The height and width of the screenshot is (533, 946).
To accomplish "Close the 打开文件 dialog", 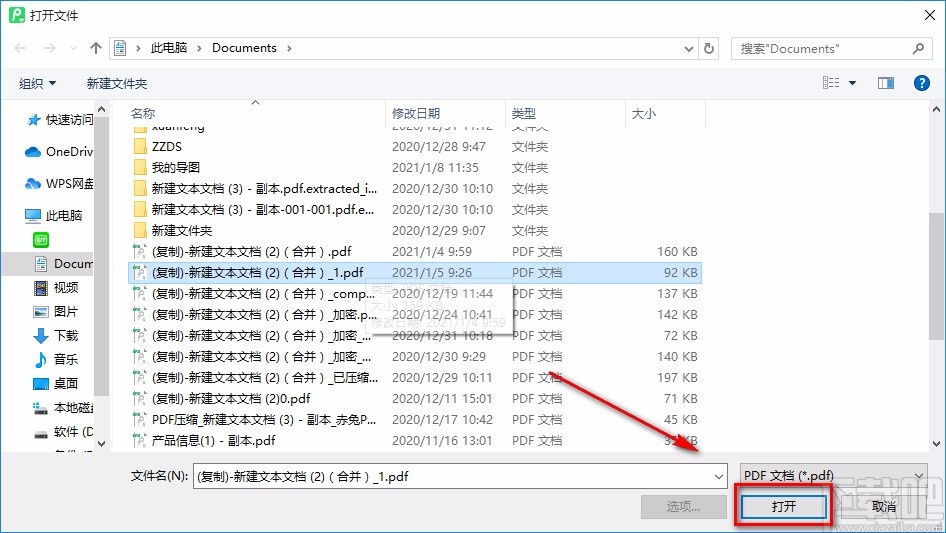I will 930,15.
